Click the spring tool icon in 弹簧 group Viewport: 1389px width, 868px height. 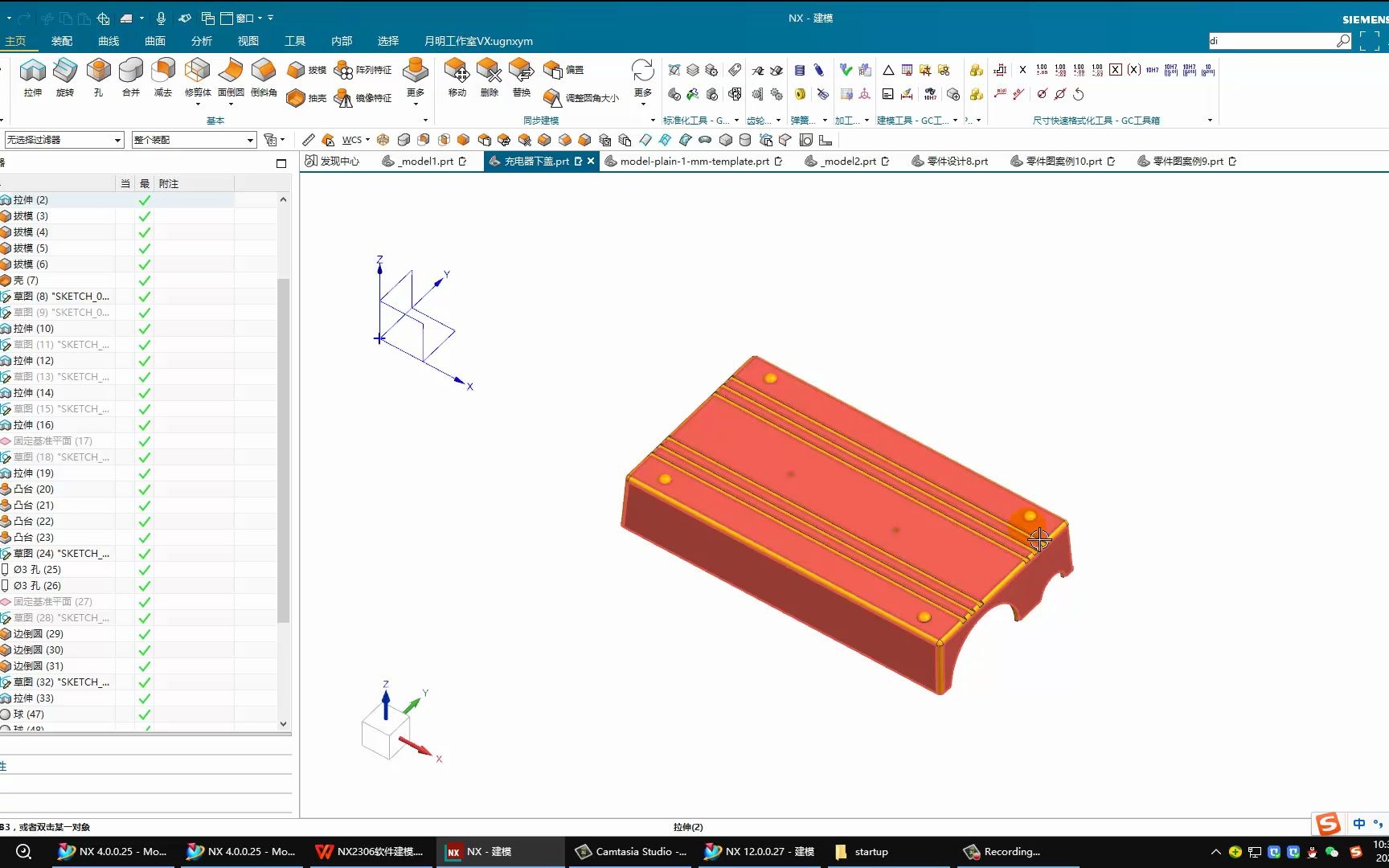800,71
